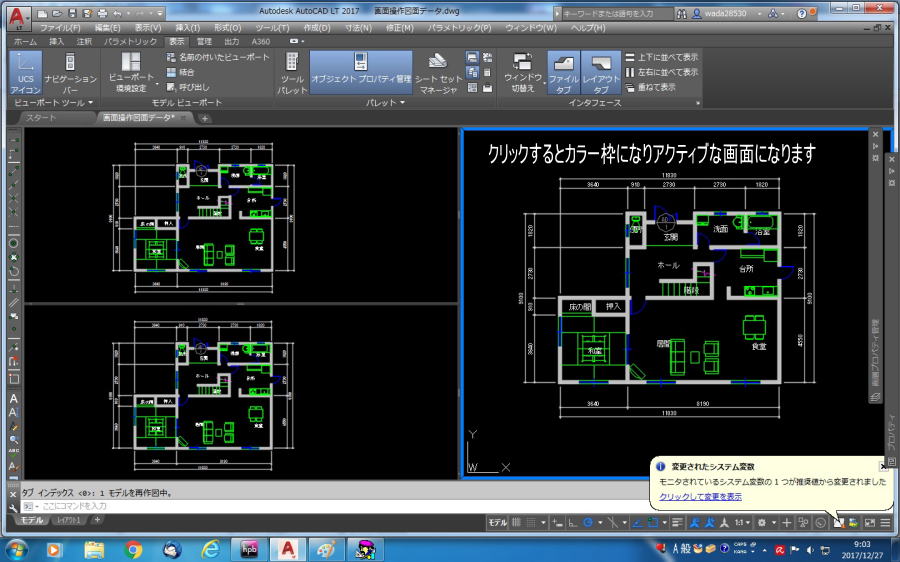900x562 pixels.
Task: Click the clean screen icon in status bar
Action: (870, 523)
